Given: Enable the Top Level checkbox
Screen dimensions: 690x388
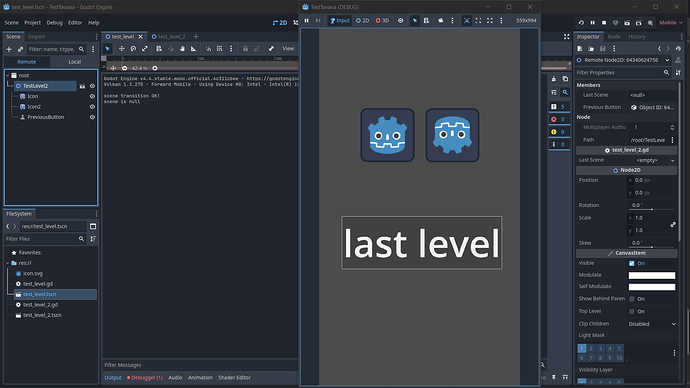Looking at the screenshot, I should click(x=632, y=311).
